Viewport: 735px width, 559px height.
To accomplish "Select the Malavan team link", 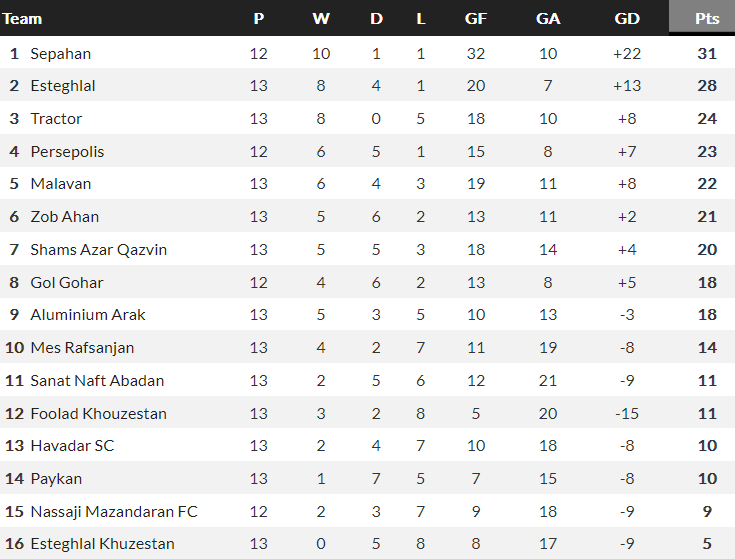I will pos(60,184).
